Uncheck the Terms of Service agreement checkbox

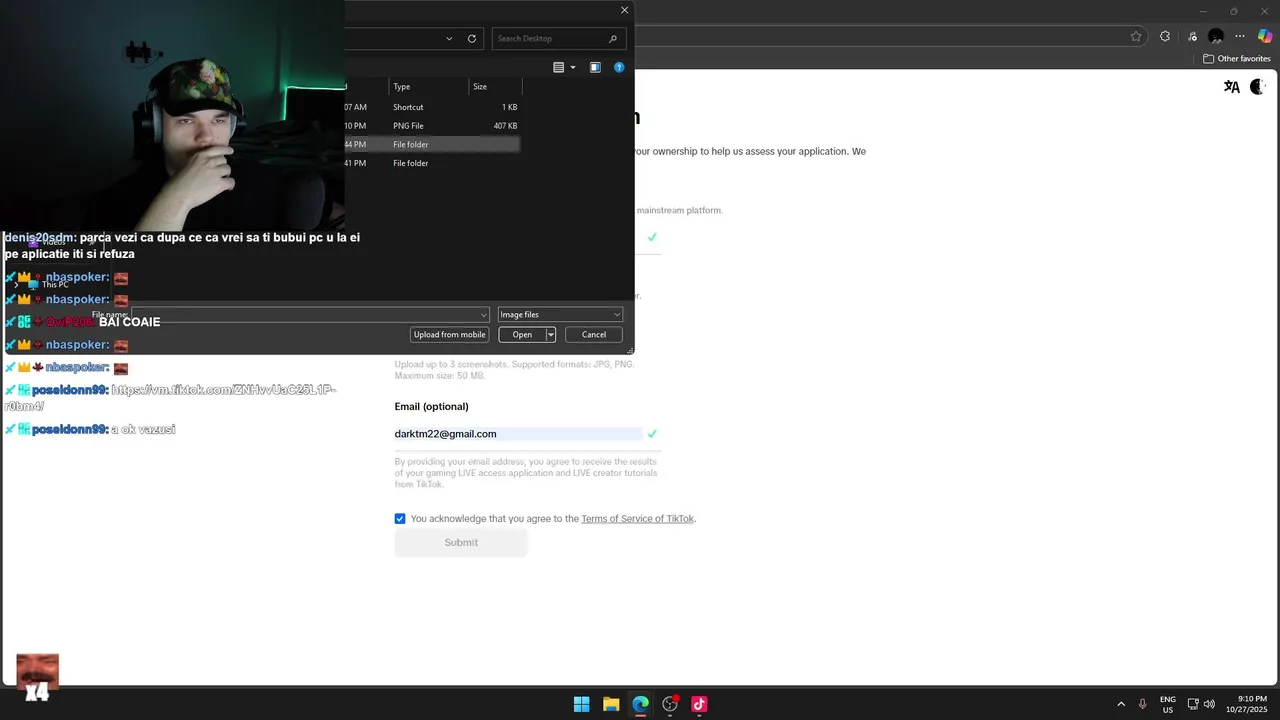point(400,519)
